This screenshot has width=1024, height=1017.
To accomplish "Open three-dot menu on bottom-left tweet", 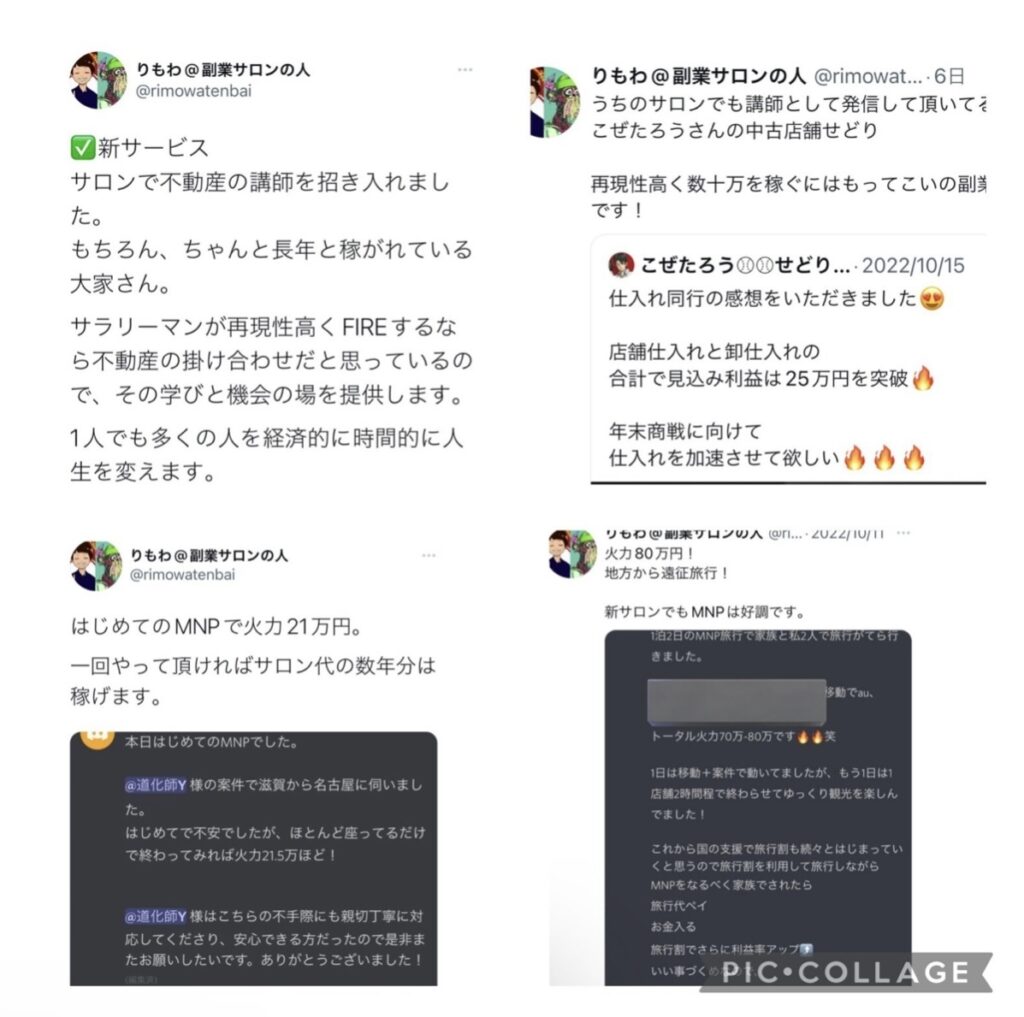I will click(x=428, y=556).
